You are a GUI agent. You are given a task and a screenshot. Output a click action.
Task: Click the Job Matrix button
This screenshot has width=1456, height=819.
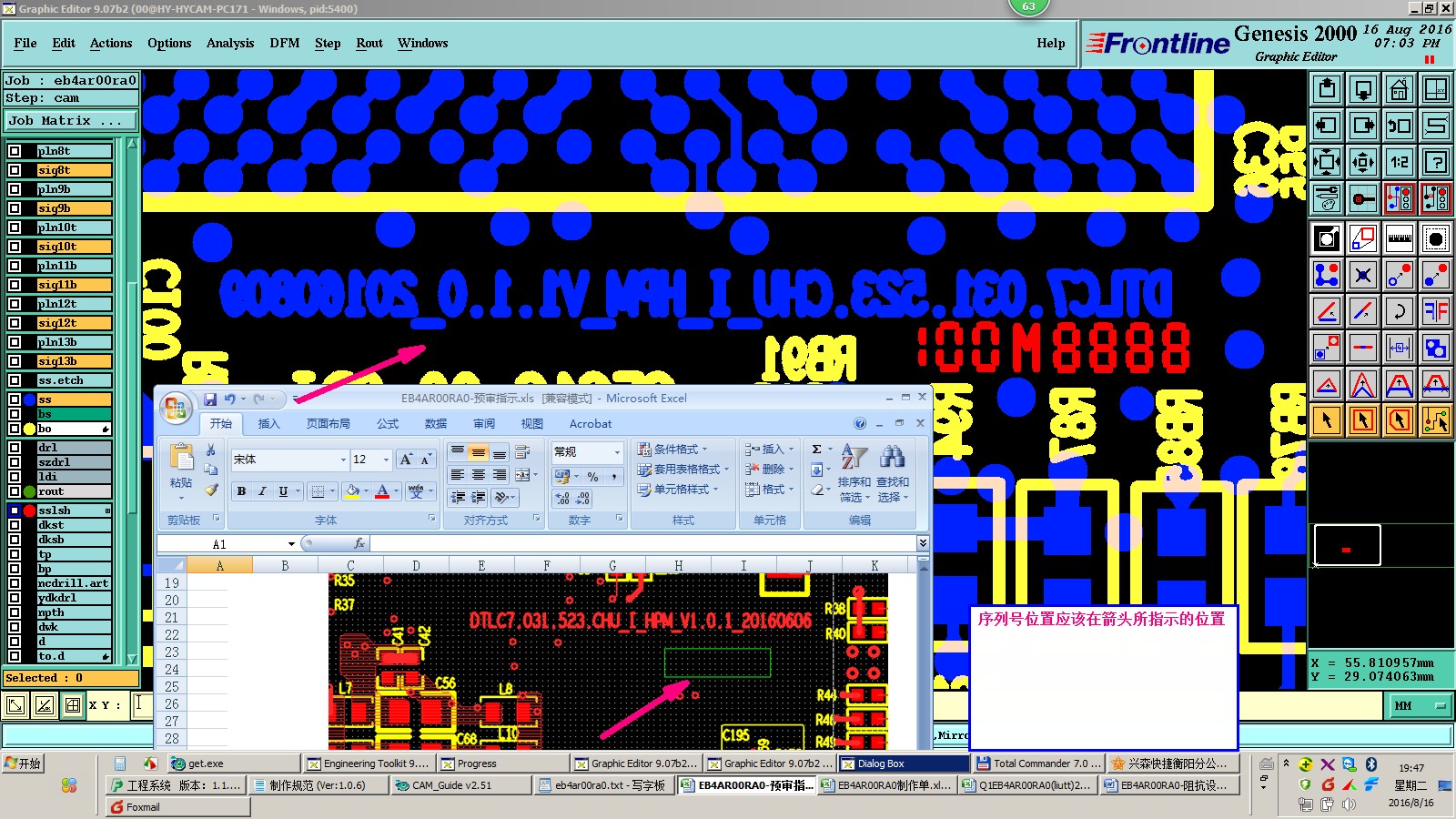[71, 120]
